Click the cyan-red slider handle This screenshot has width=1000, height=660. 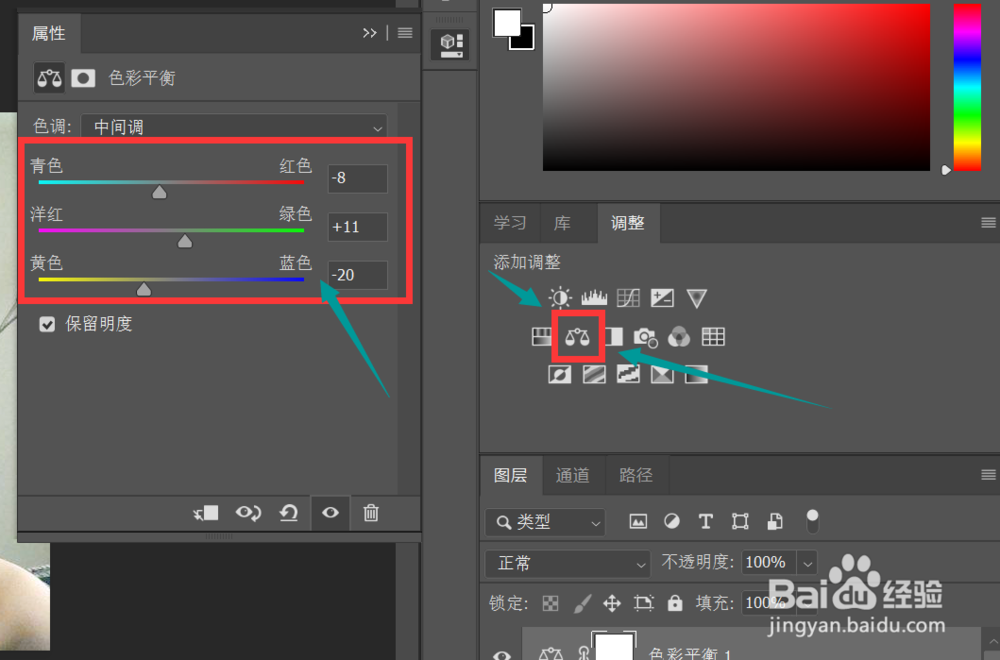point(159,192)
